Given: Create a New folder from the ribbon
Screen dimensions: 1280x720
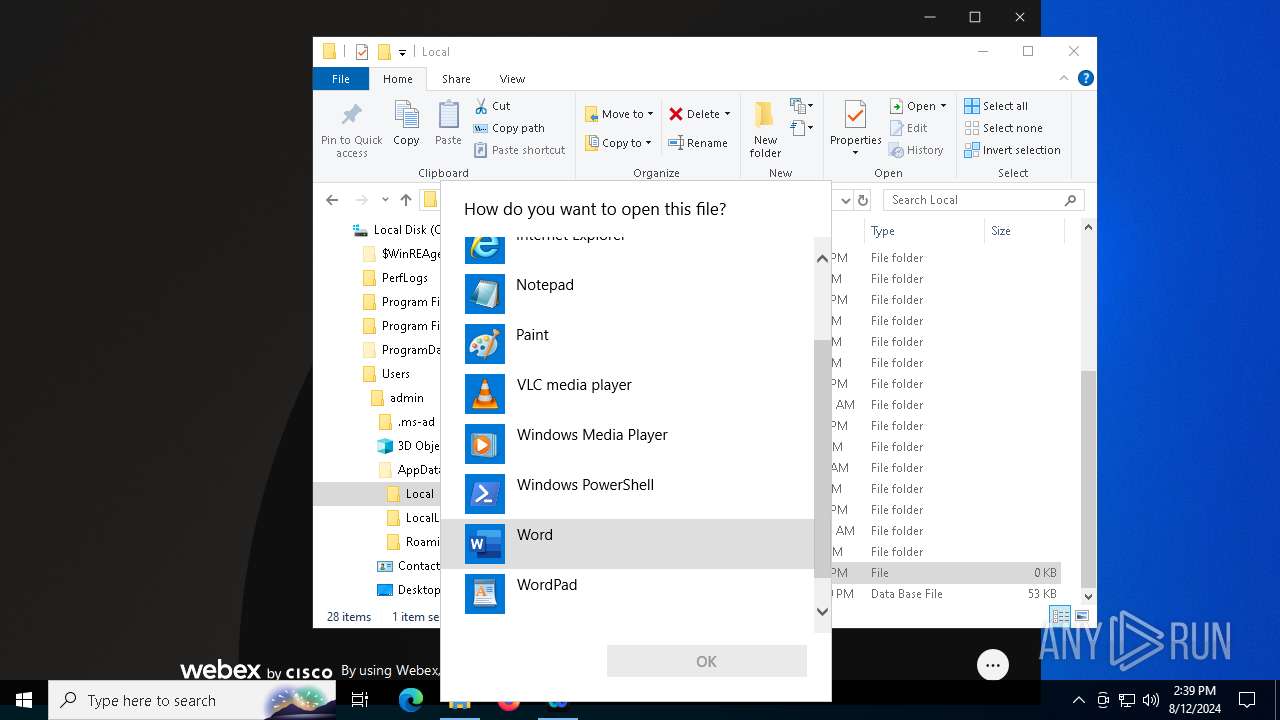Looking at the screenshot, I should tap(766, 129).
